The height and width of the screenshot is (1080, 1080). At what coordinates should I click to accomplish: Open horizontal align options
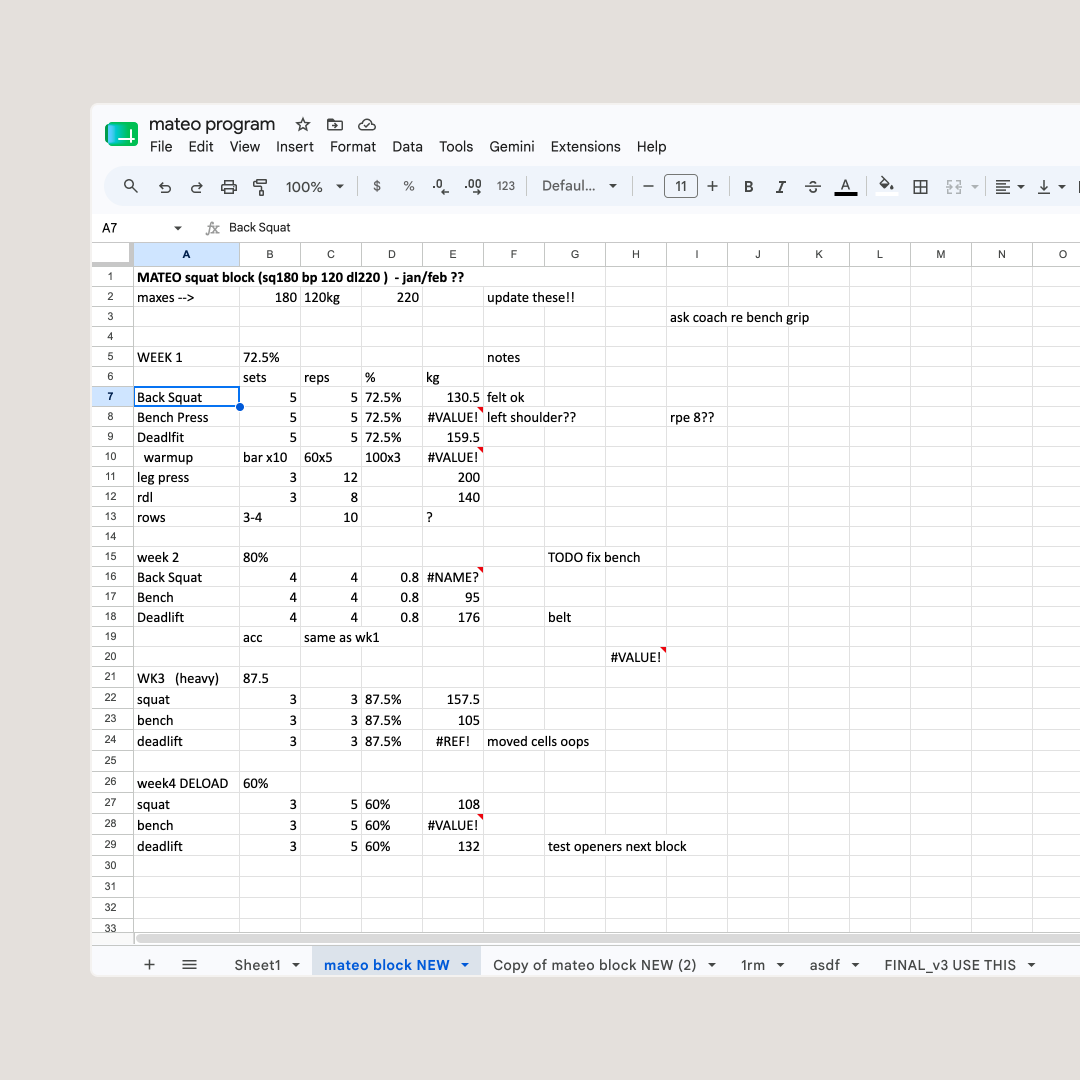click(1010, 186)
